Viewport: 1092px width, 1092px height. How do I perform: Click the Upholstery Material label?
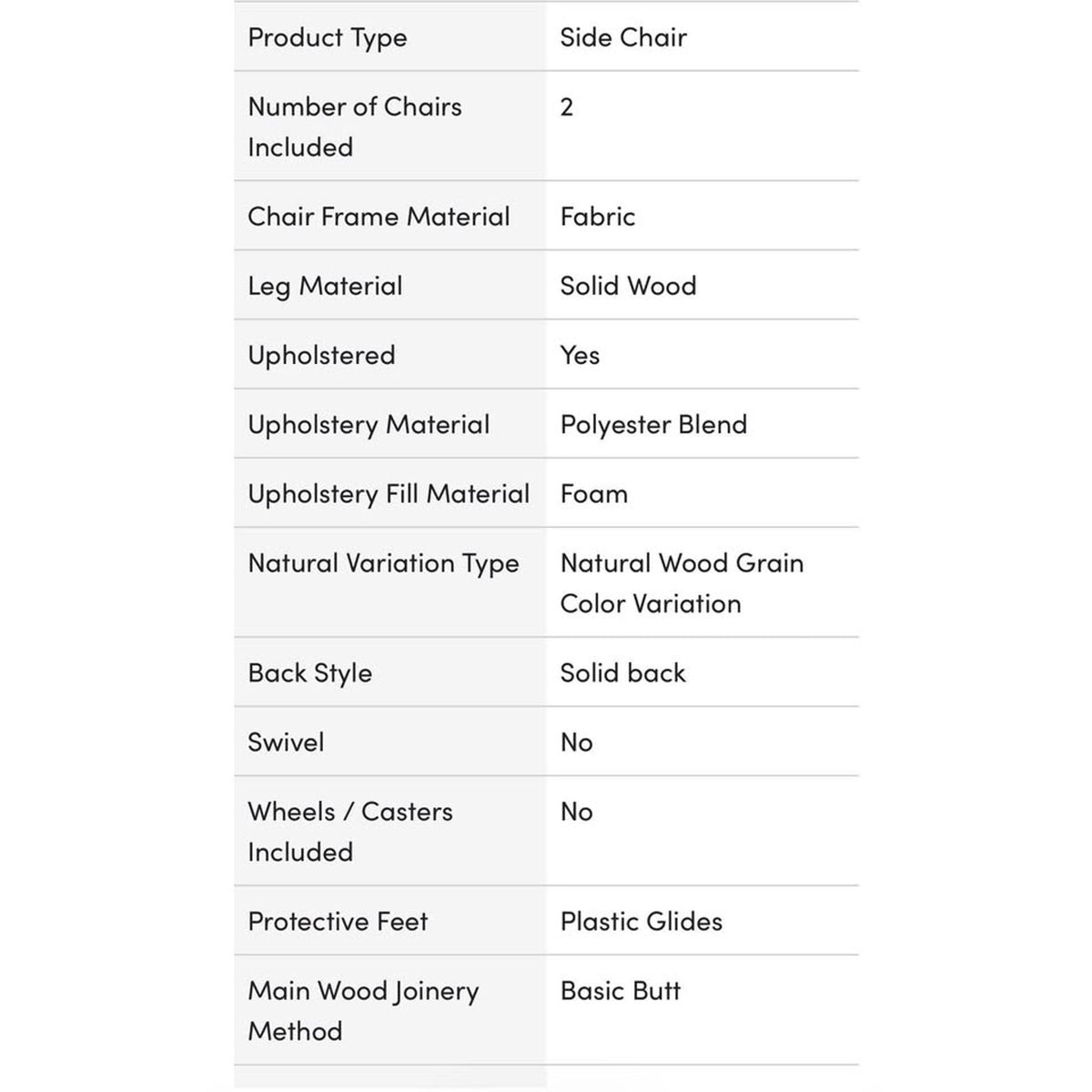[369, 425]
